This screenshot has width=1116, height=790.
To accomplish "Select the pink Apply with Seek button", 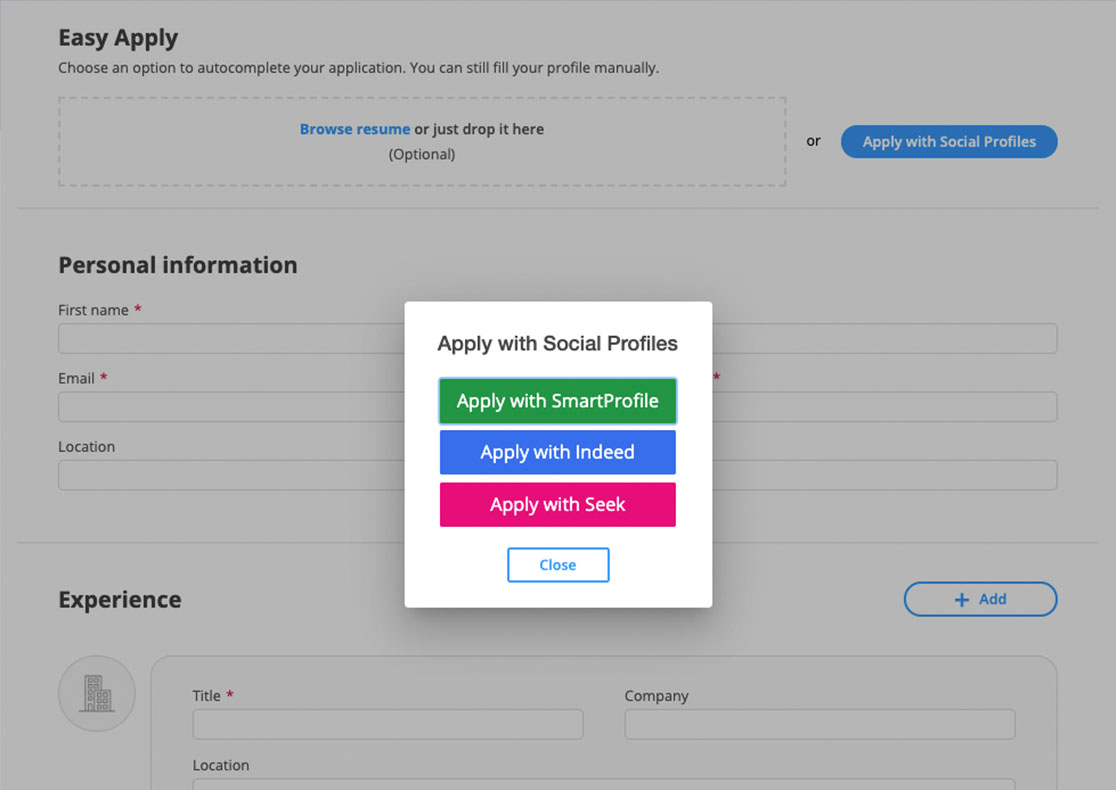I will (x=557, y=505).
